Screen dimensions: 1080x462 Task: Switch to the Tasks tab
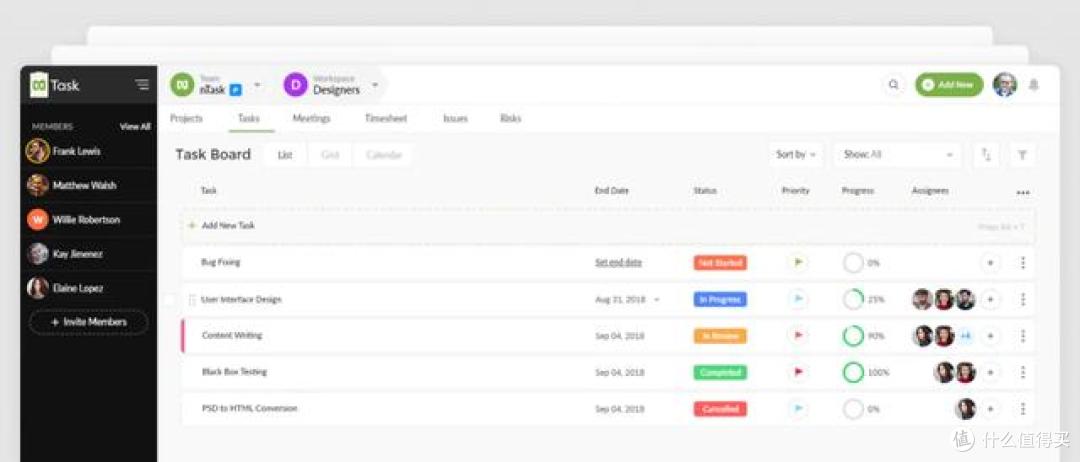coord(249,118)
